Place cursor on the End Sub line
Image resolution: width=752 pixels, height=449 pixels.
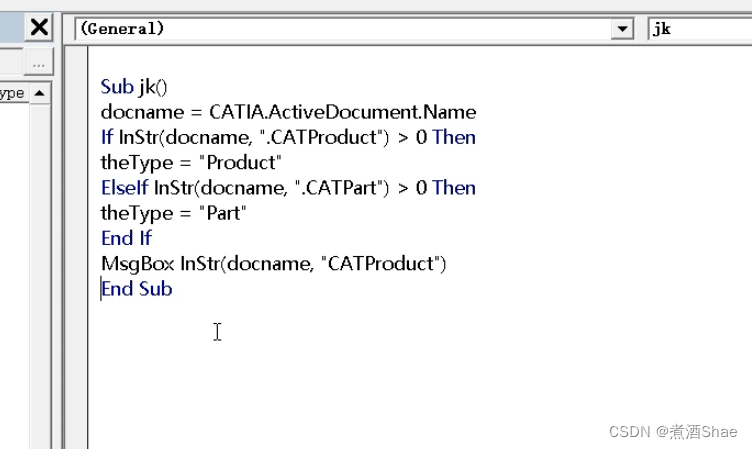137,289
